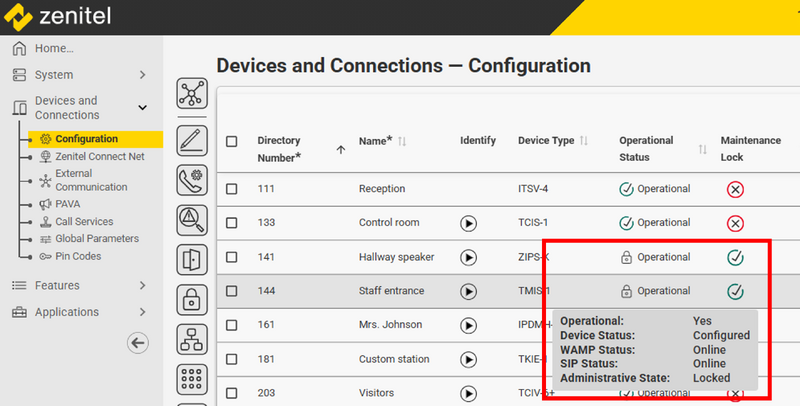
Task: Identify the Mrs. Johnson device
Action: click(x=468, y=325)
